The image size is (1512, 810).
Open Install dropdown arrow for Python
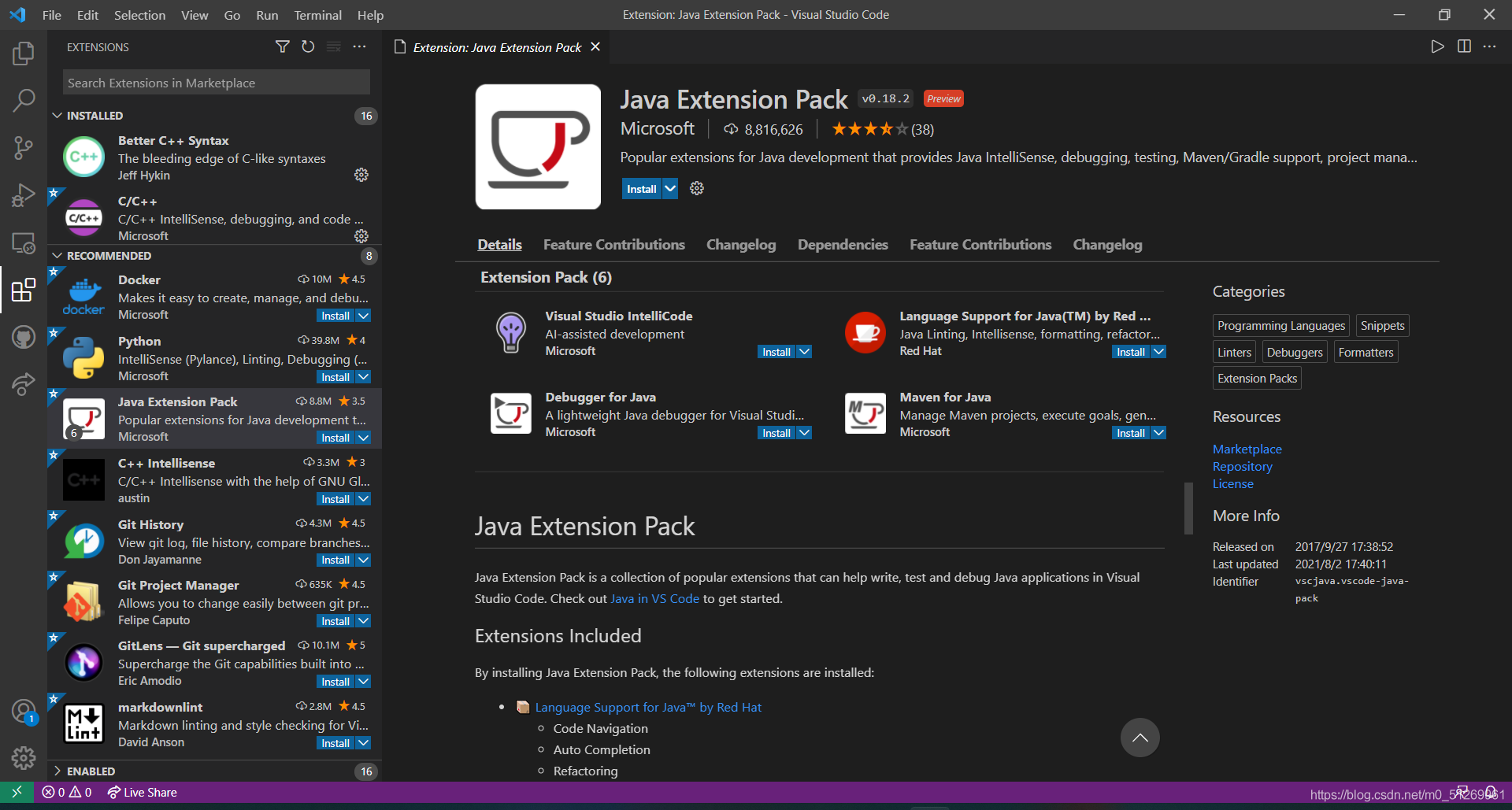point(363,377)
